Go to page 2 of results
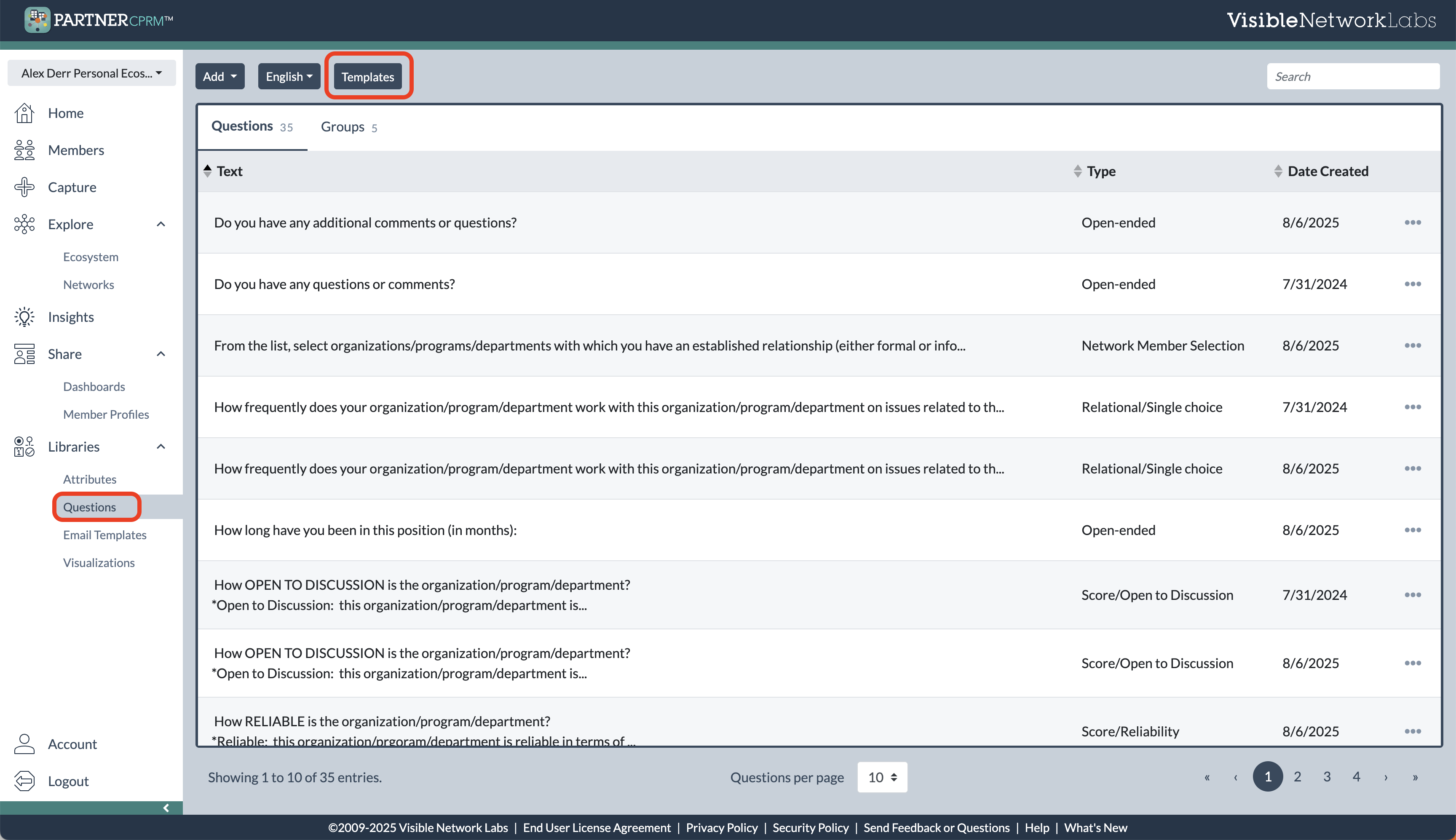This screenshot has height=840, width=1456. point(1297,776)
